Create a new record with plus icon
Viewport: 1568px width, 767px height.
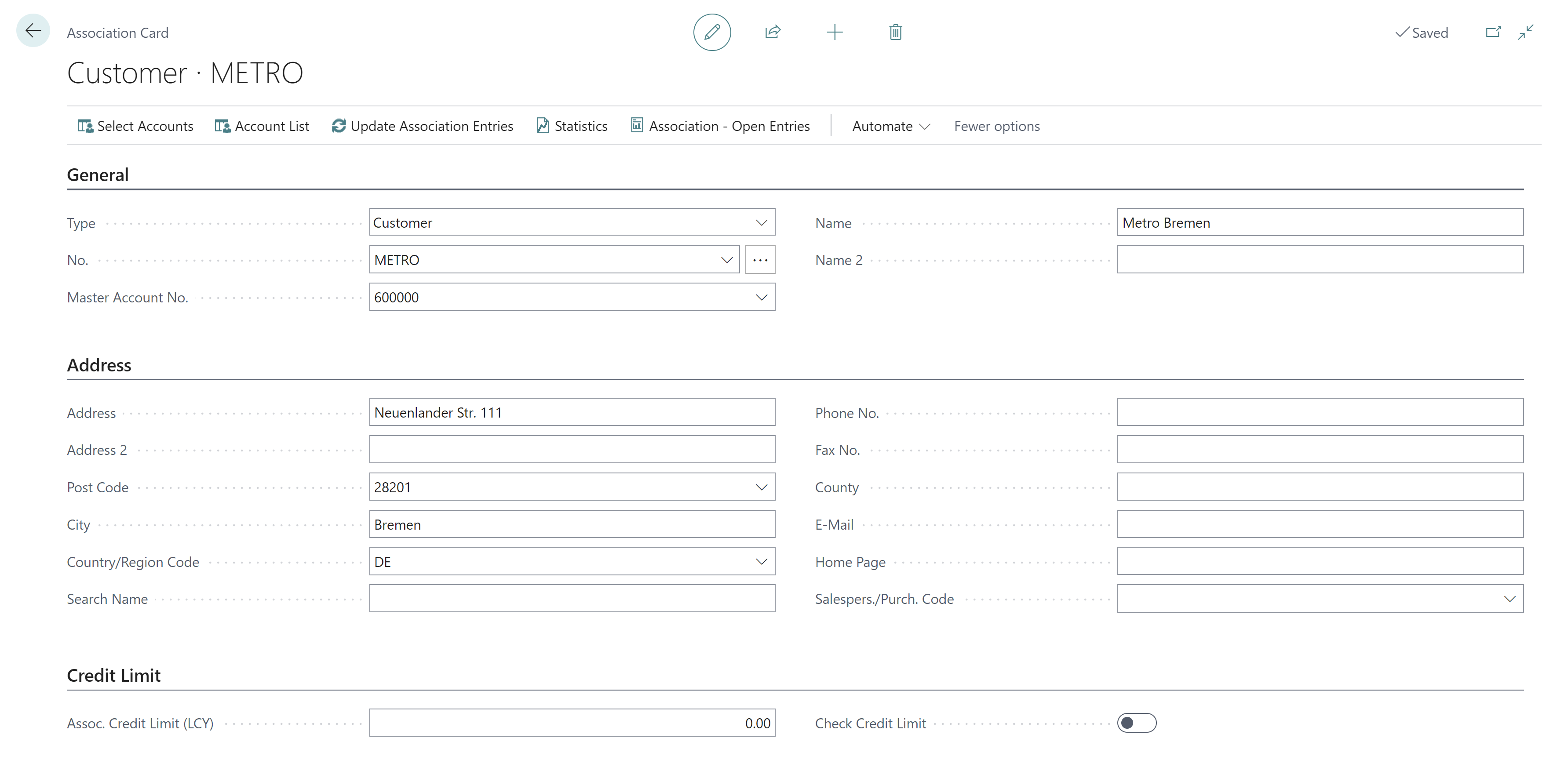835,32
